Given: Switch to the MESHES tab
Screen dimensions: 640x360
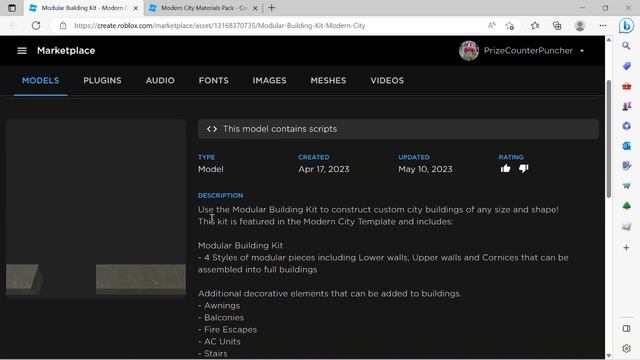Looking at the screenshot, I should 328,81.
